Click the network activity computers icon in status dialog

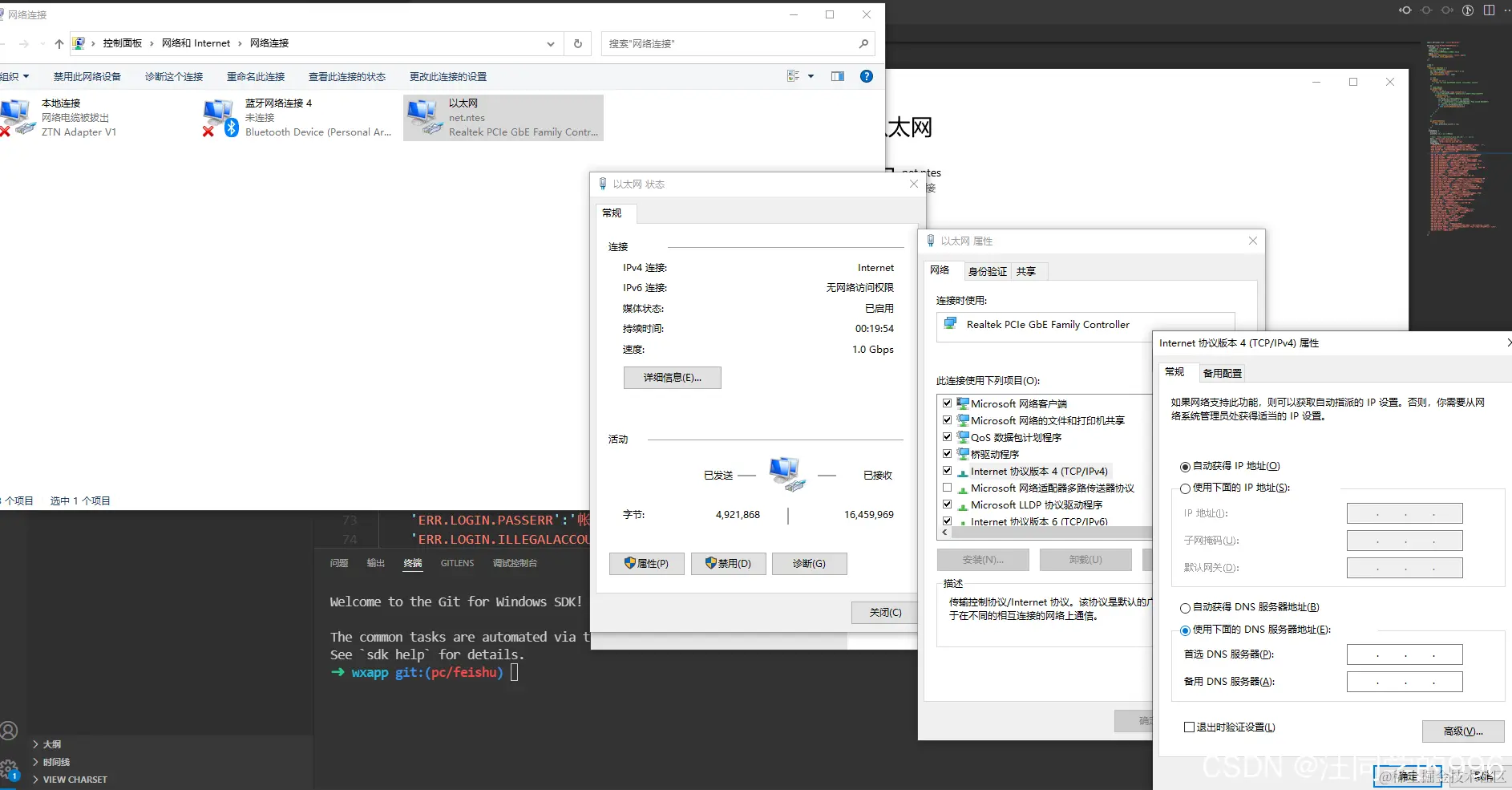[x=786, y=474]
